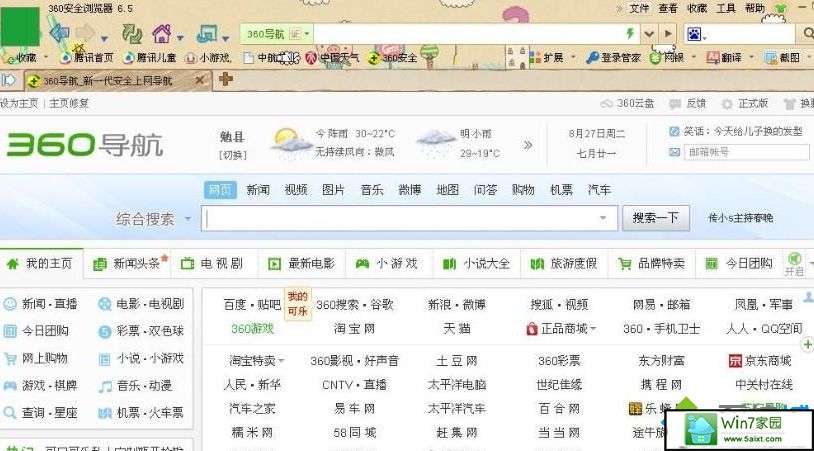Expand more weather with double chevron
Image resolution: width=814 pixels, height=451 pixels.
point(528,145)
